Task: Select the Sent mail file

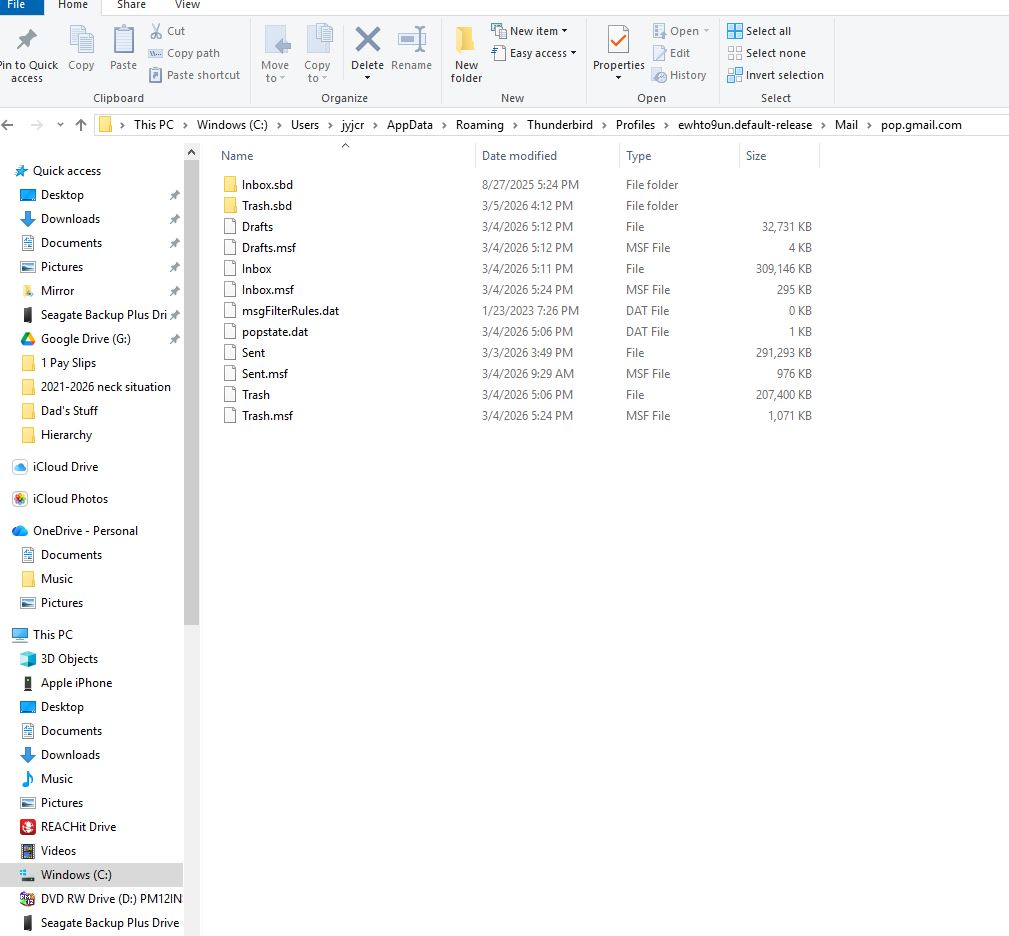Action: (253, 353)
